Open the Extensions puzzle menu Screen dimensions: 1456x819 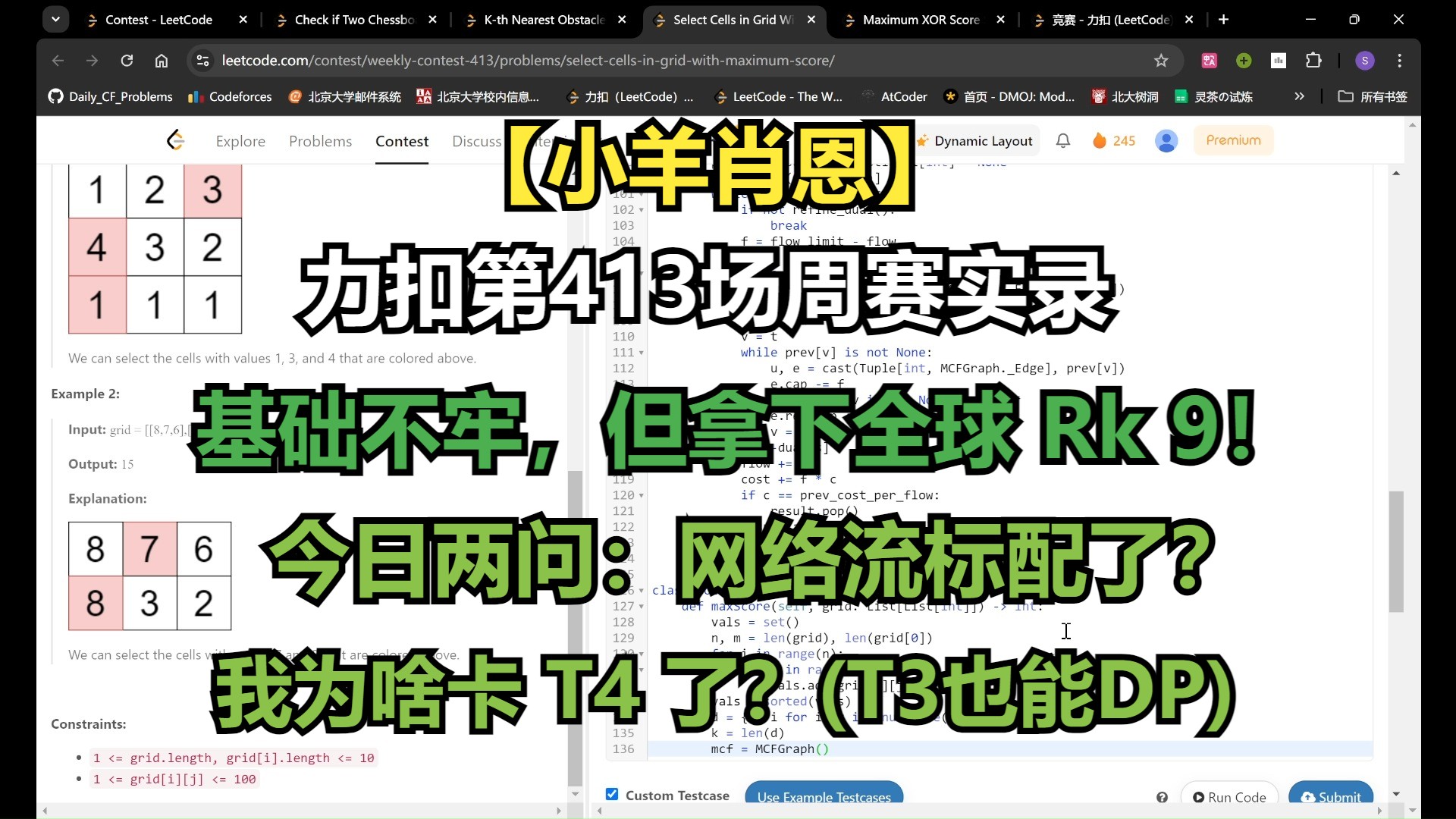(x=1313, y=61)
